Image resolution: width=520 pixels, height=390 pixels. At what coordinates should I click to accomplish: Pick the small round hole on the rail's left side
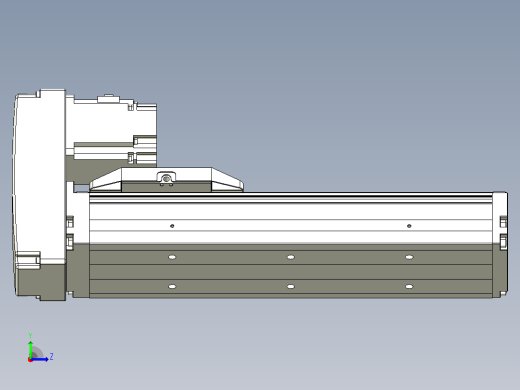point(172,226)
